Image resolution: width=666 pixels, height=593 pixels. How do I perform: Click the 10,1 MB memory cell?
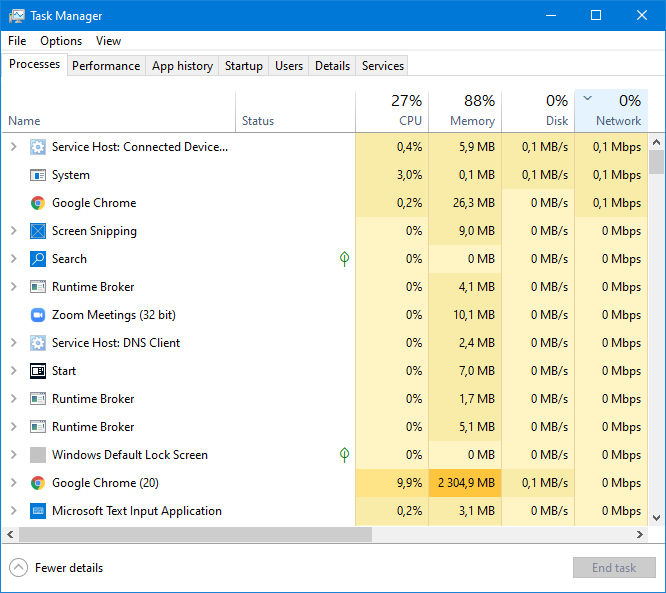coord(465,315)
